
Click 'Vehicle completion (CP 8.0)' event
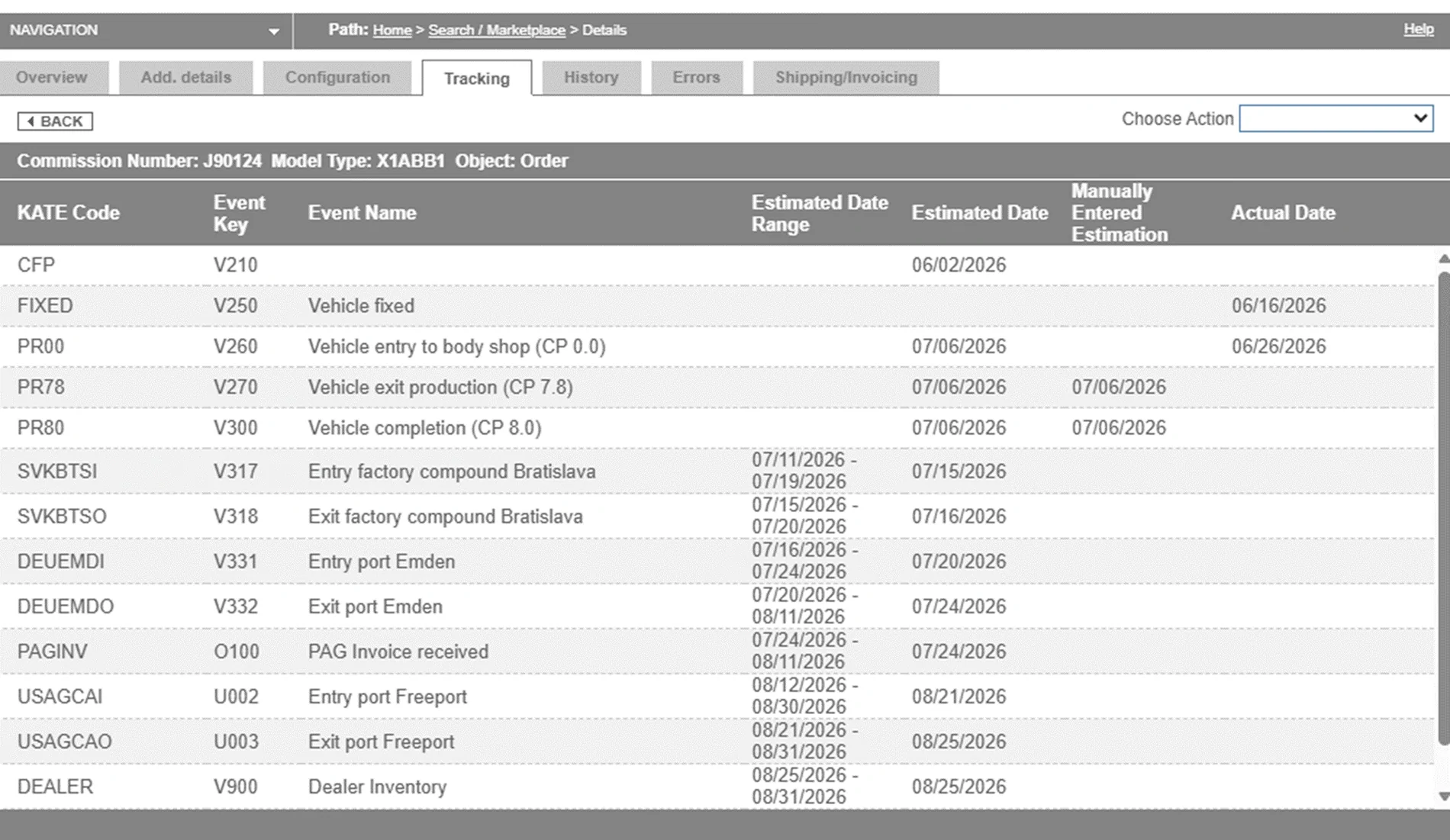click(x=424, y=427)
